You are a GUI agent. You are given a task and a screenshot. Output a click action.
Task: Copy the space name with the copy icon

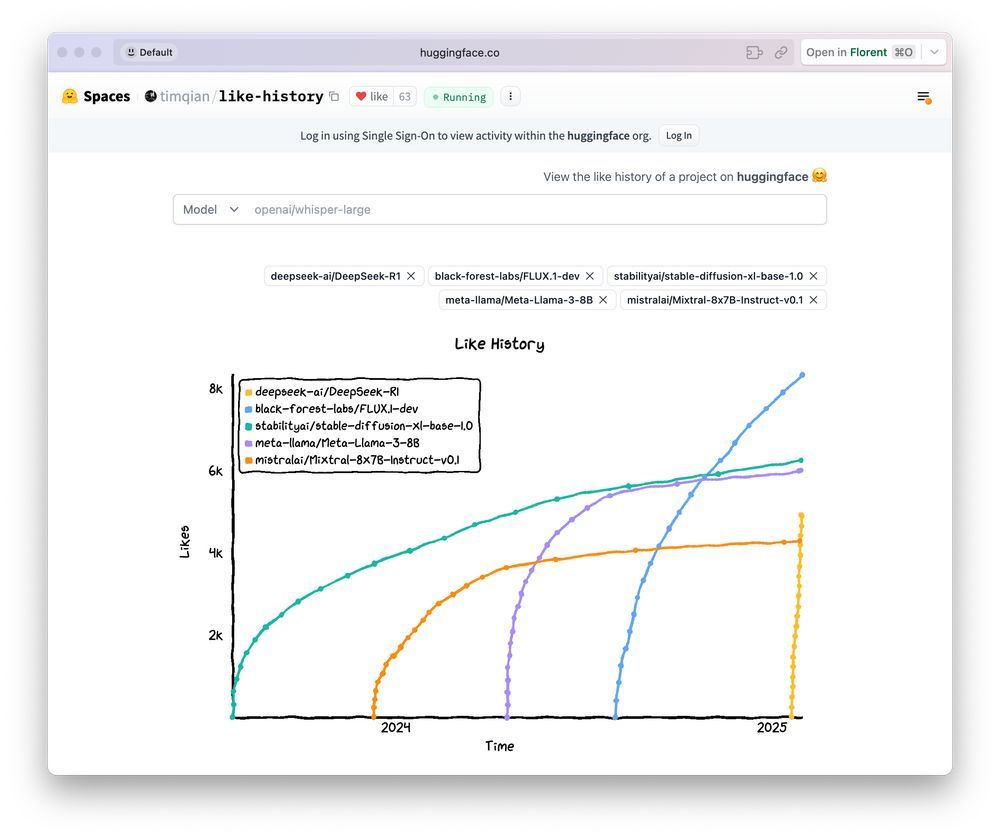[334, 96]
